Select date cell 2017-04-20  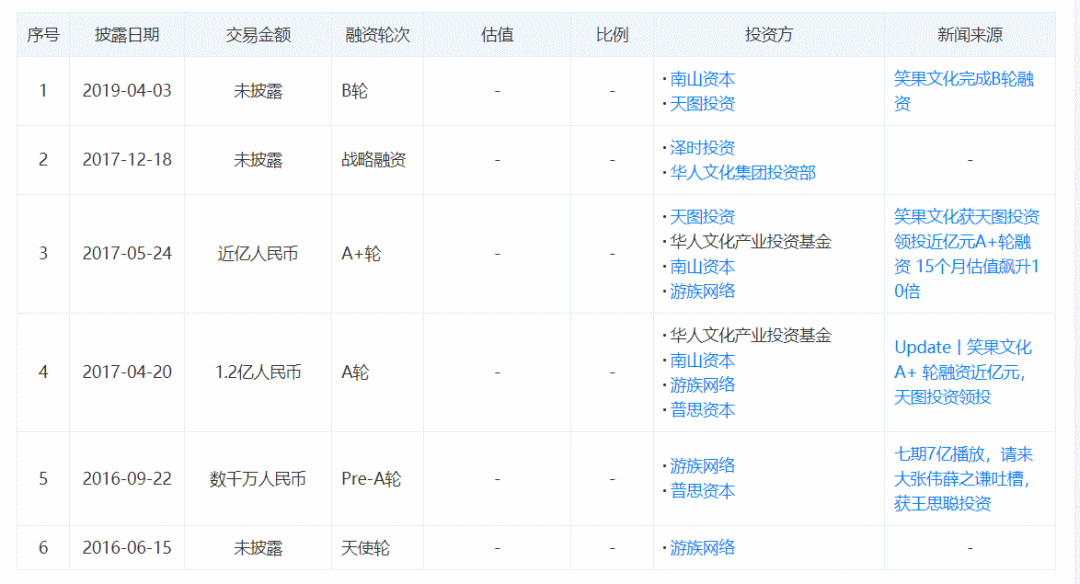(x=127, y=372)
